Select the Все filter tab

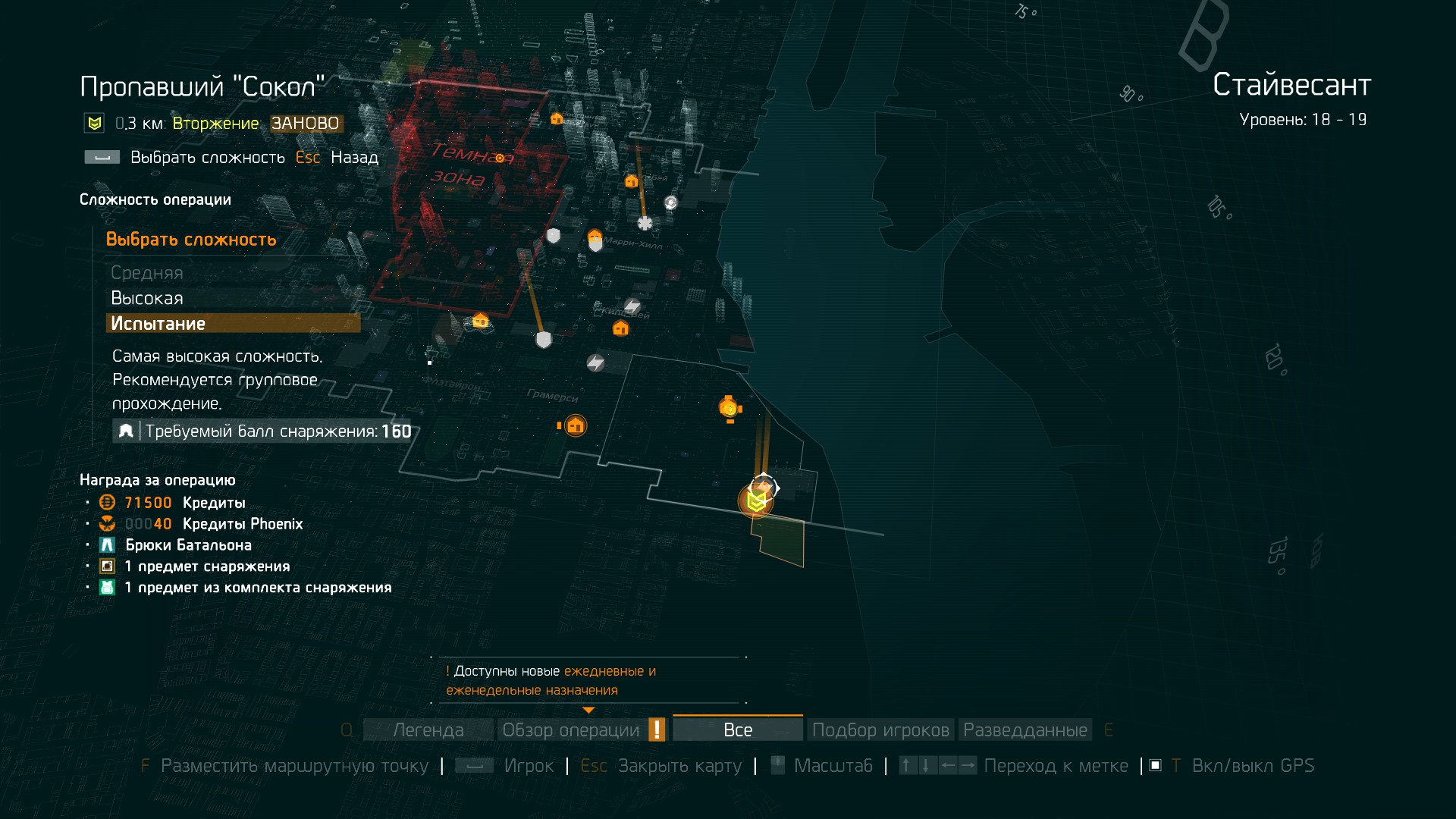click(x=737, y=730)
